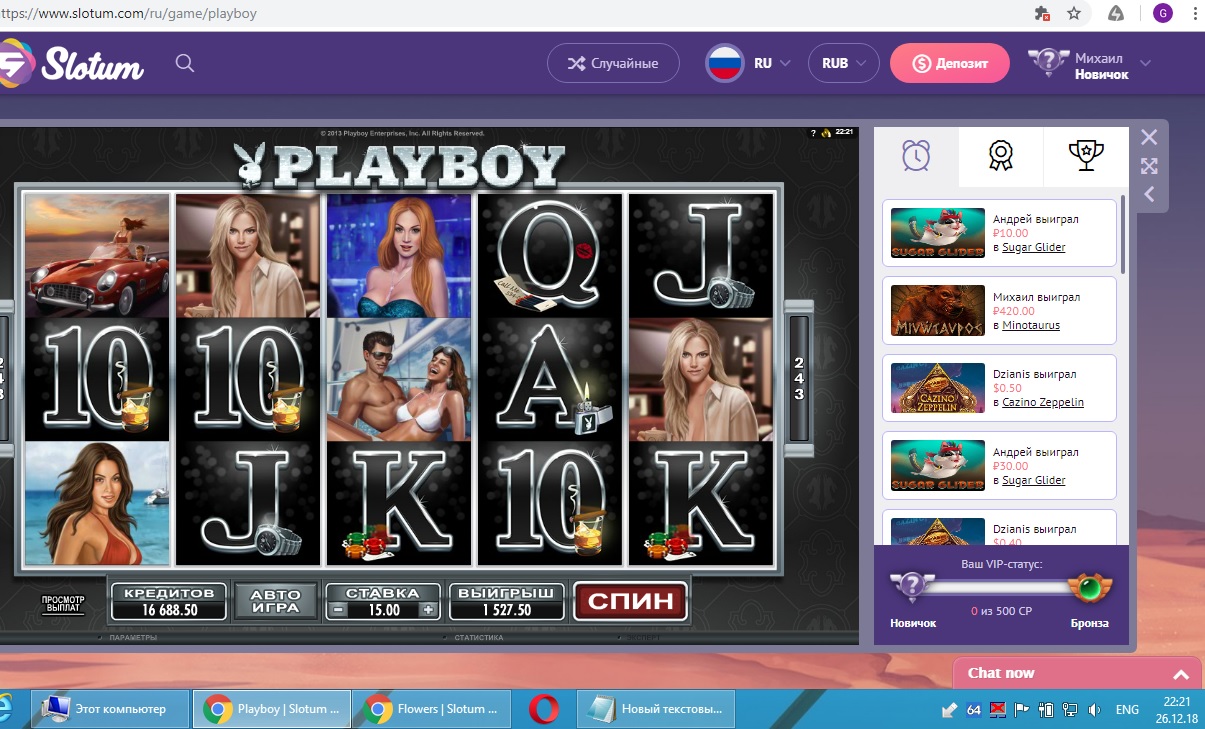The width and height of the screenshot is (1205, 729).
Task: Switch to the award ribbon tab
Action: point(1001,156)
